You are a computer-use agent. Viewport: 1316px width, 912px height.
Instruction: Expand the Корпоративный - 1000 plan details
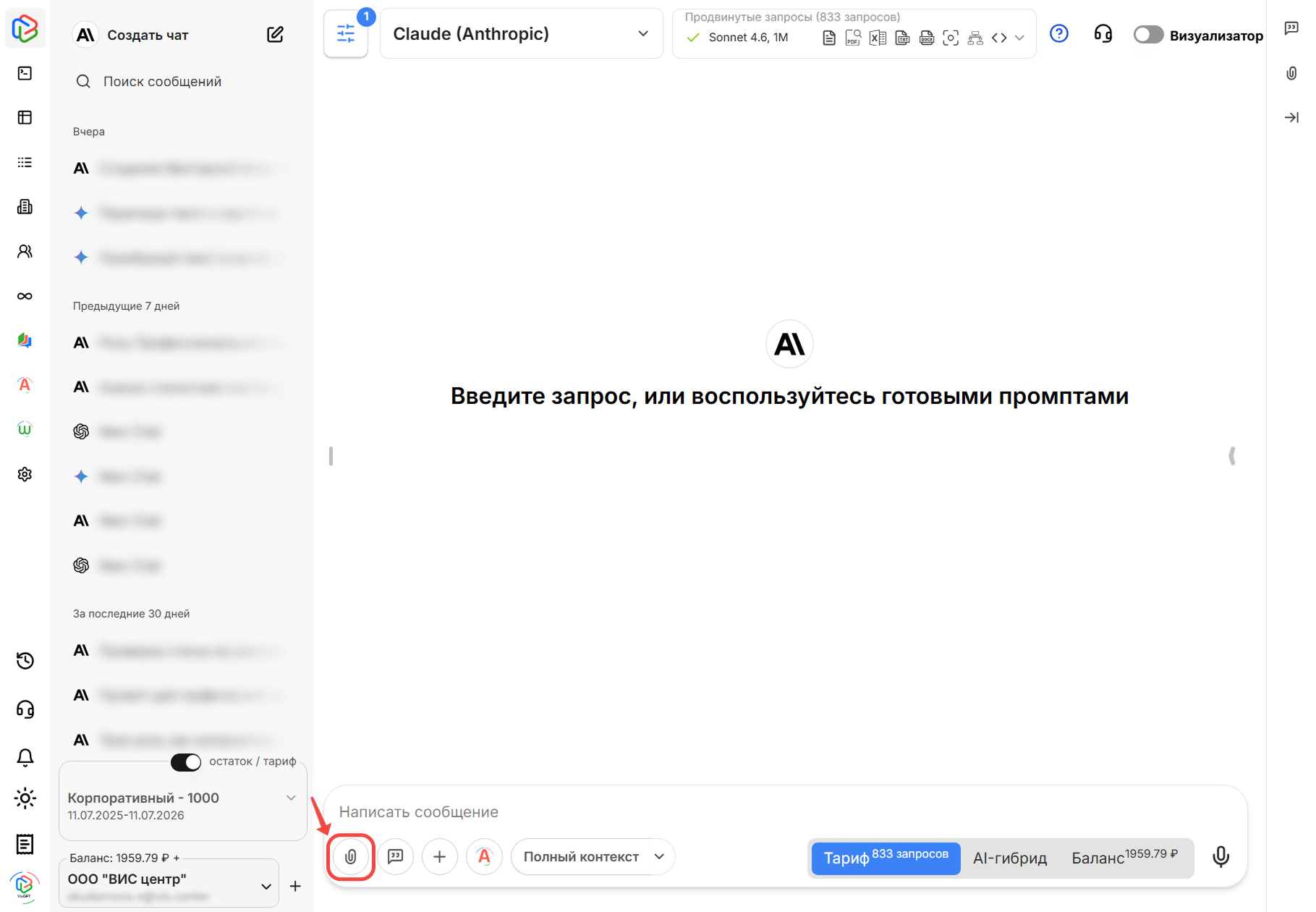pyautogui.click(x=292, y=798)
